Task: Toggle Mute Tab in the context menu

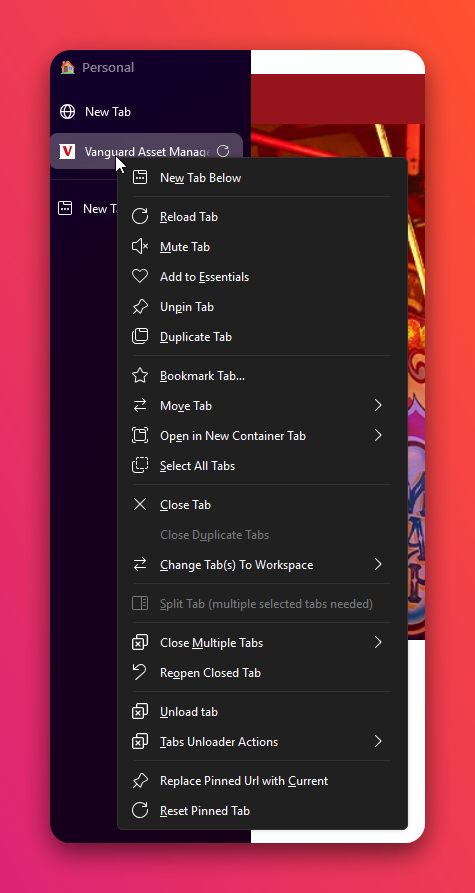Action: (x=263, y=247)
